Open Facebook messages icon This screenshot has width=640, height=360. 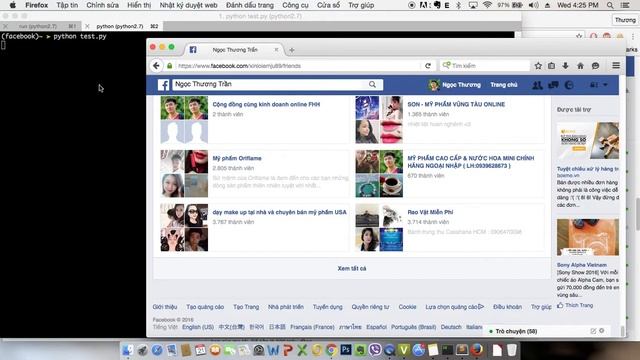coord(553,85)
